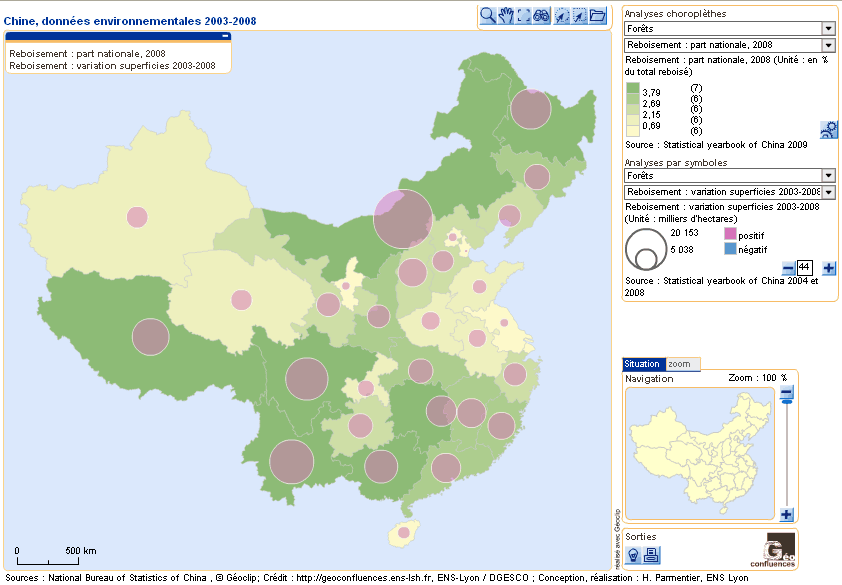Click the print icon under Sorties
Screen dimensions: 842x585
coord(650,555)
